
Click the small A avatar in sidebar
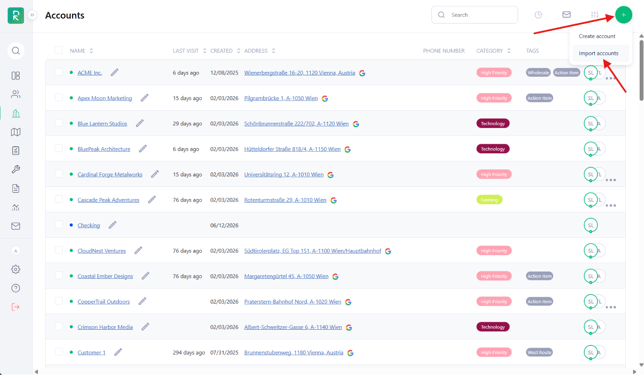(16, 251)
